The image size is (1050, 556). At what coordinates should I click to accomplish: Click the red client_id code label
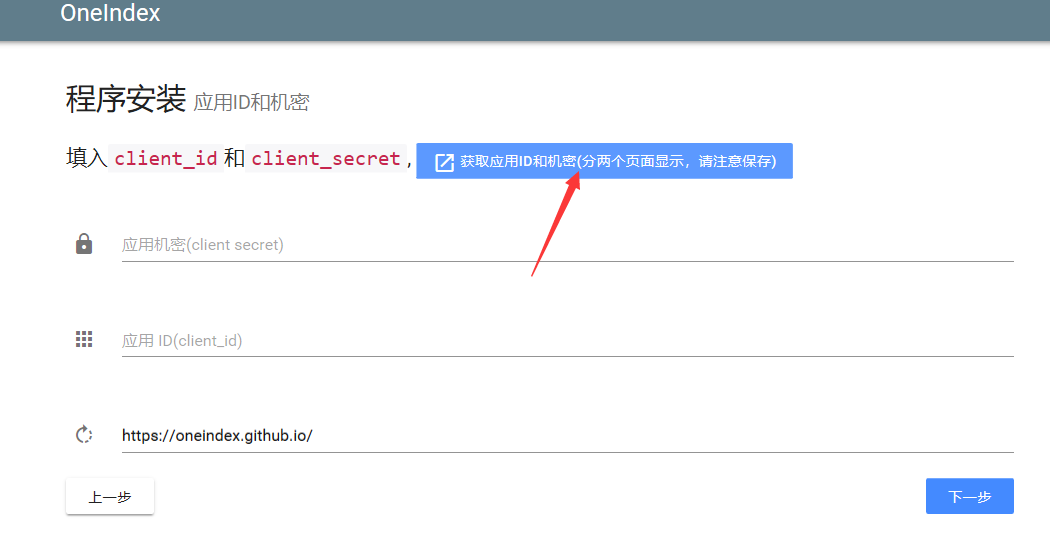tap(166, 159)
